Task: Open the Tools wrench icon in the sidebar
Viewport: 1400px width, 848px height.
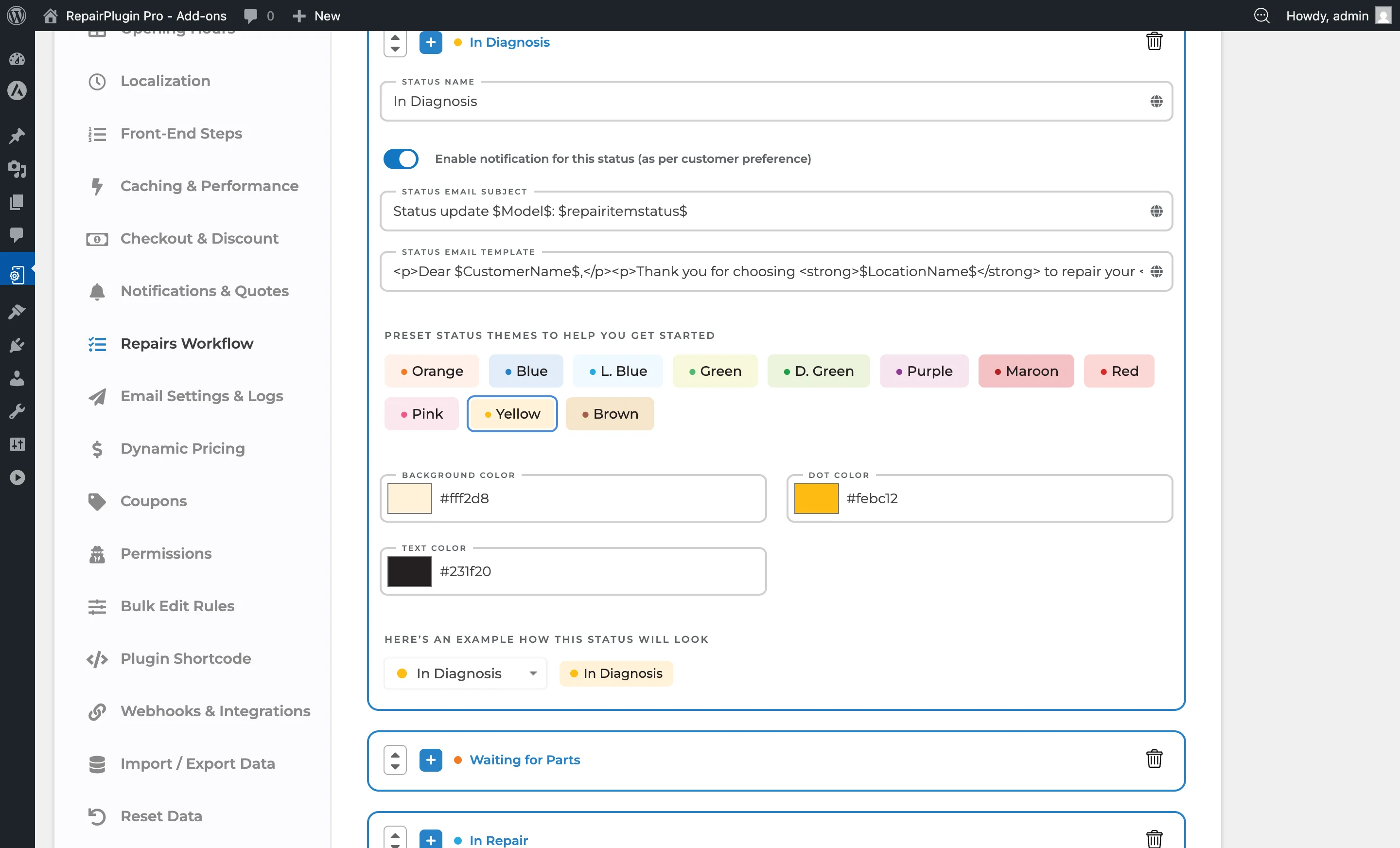Action: 17,411
